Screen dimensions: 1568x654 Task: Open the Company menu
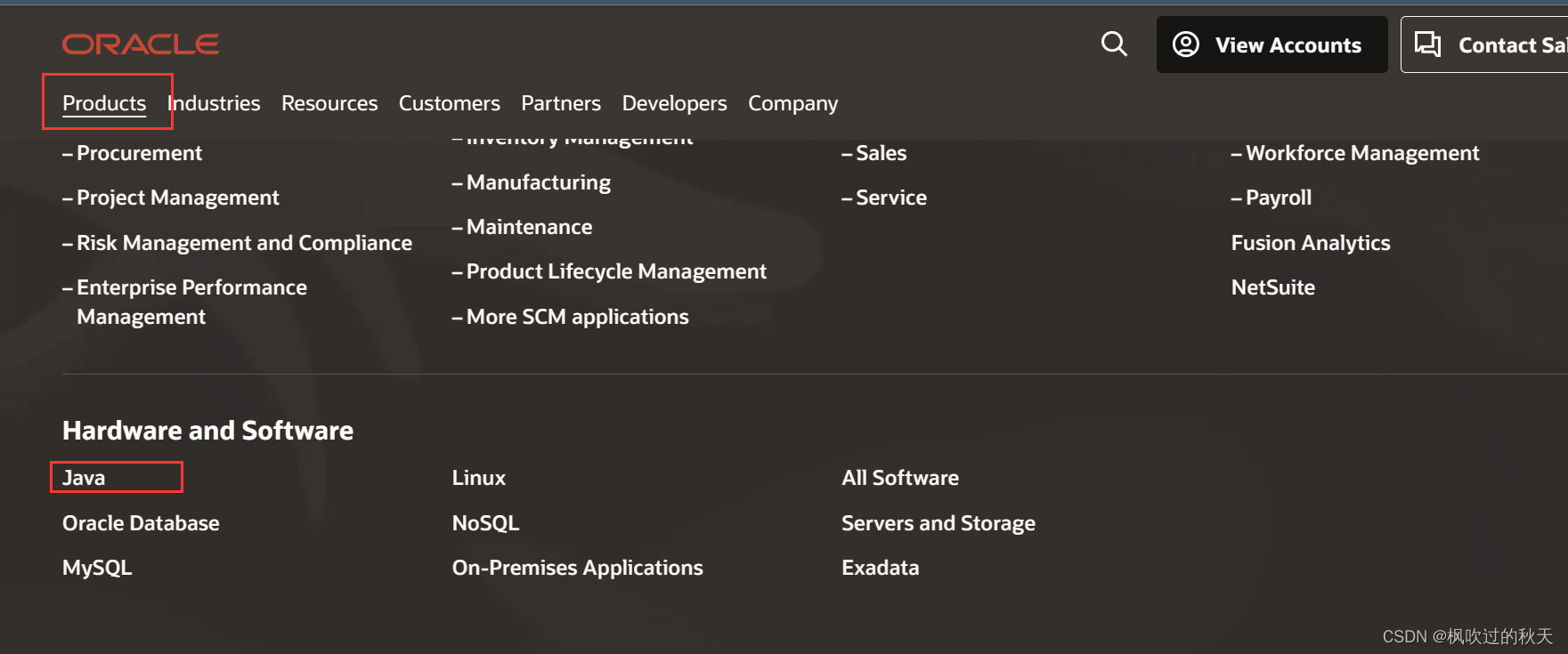tap(793, 103)
